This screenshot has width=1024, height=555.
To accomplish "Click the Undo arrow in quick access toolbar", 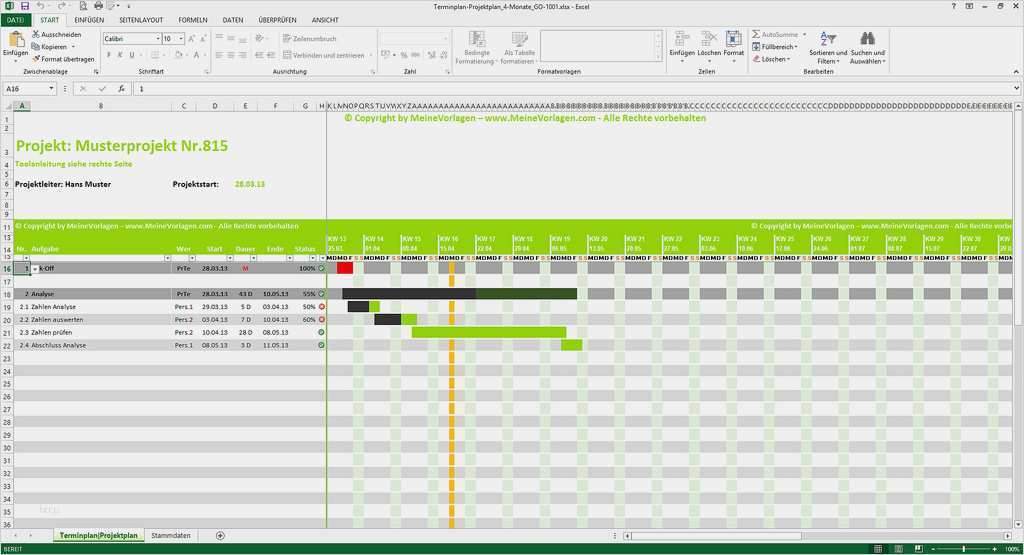I will click(x=40, y=6).
